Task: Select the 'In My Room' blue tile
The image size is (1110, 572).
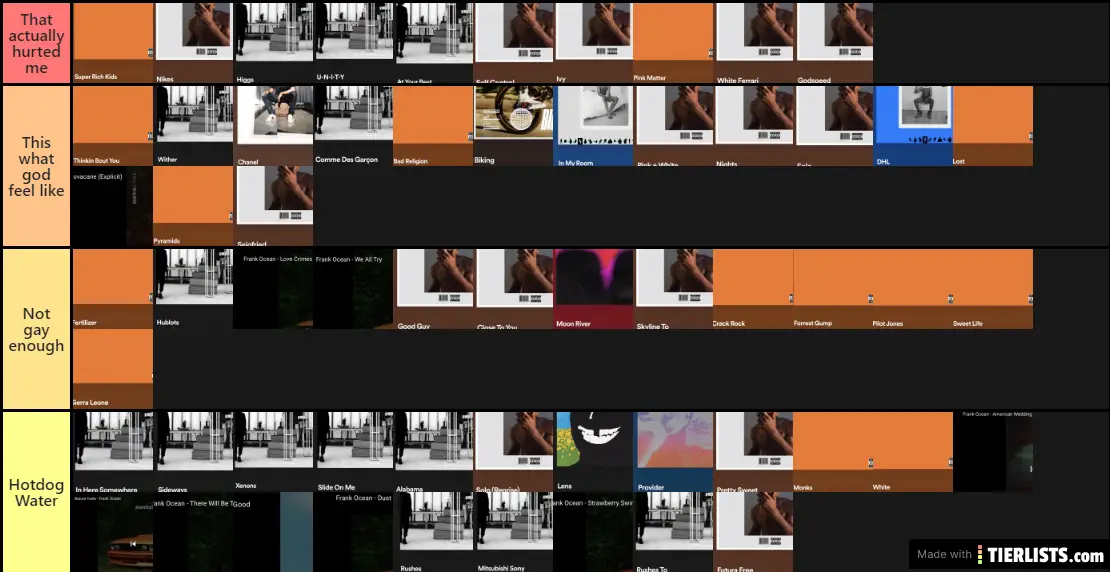Action: click(593, 125)
